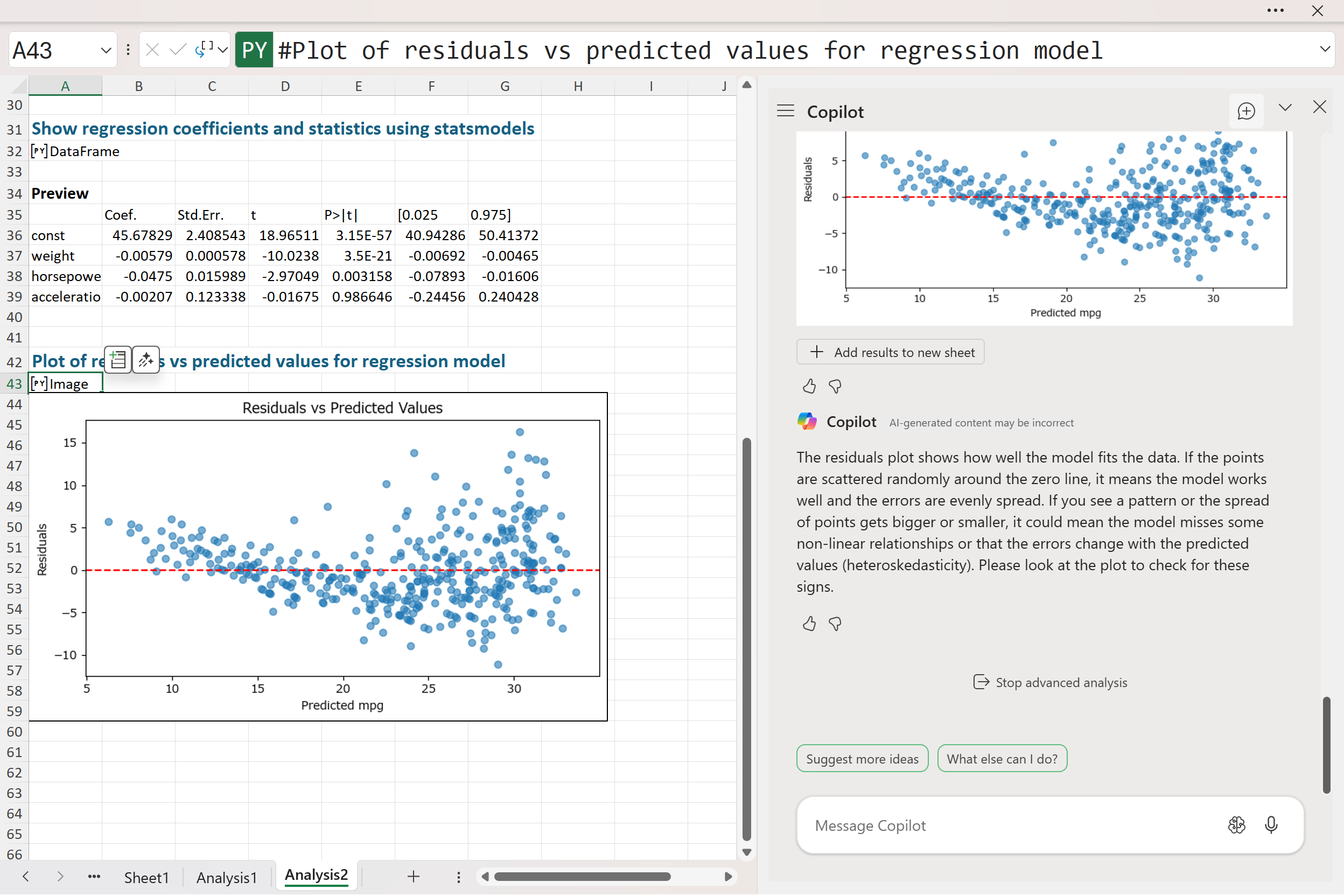Click the brain icon in message box

[1236, 825]
